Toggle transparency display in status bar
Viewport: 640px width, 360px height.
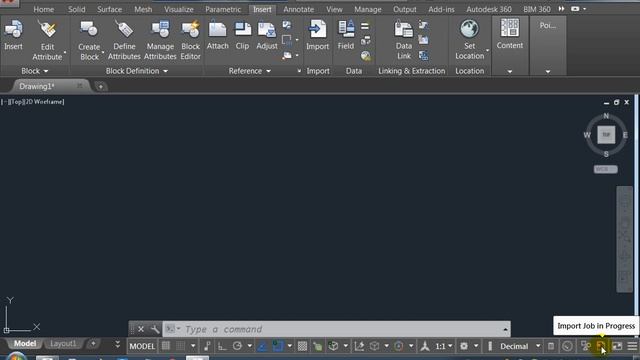302,346
